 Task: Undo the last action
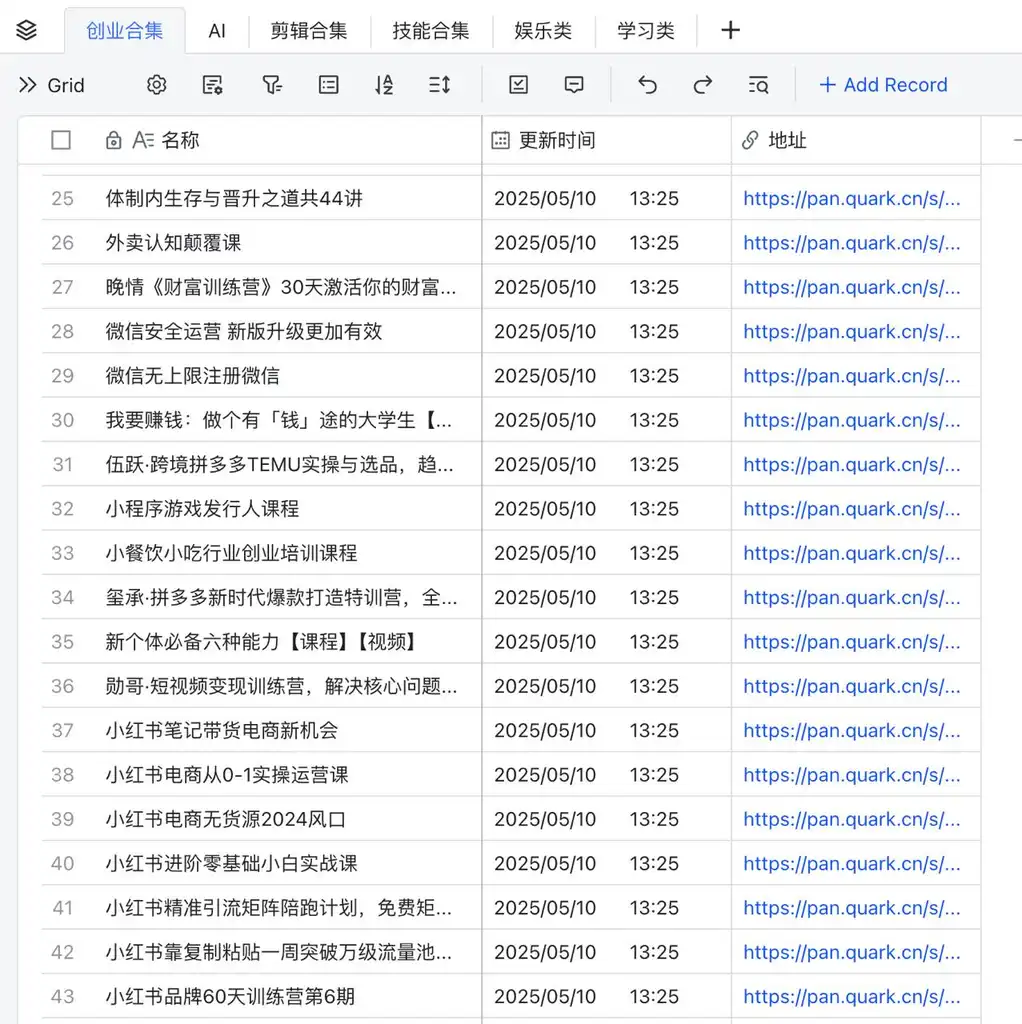pos(647,85)
